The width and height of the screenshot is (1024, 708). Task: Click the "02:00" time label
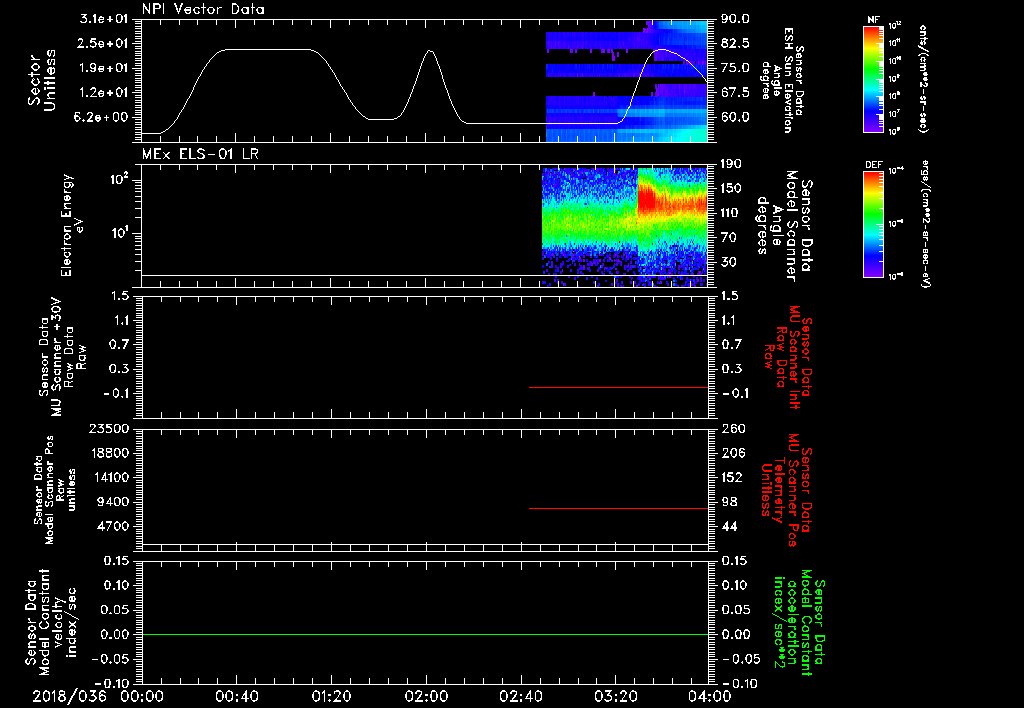[426, 696]
